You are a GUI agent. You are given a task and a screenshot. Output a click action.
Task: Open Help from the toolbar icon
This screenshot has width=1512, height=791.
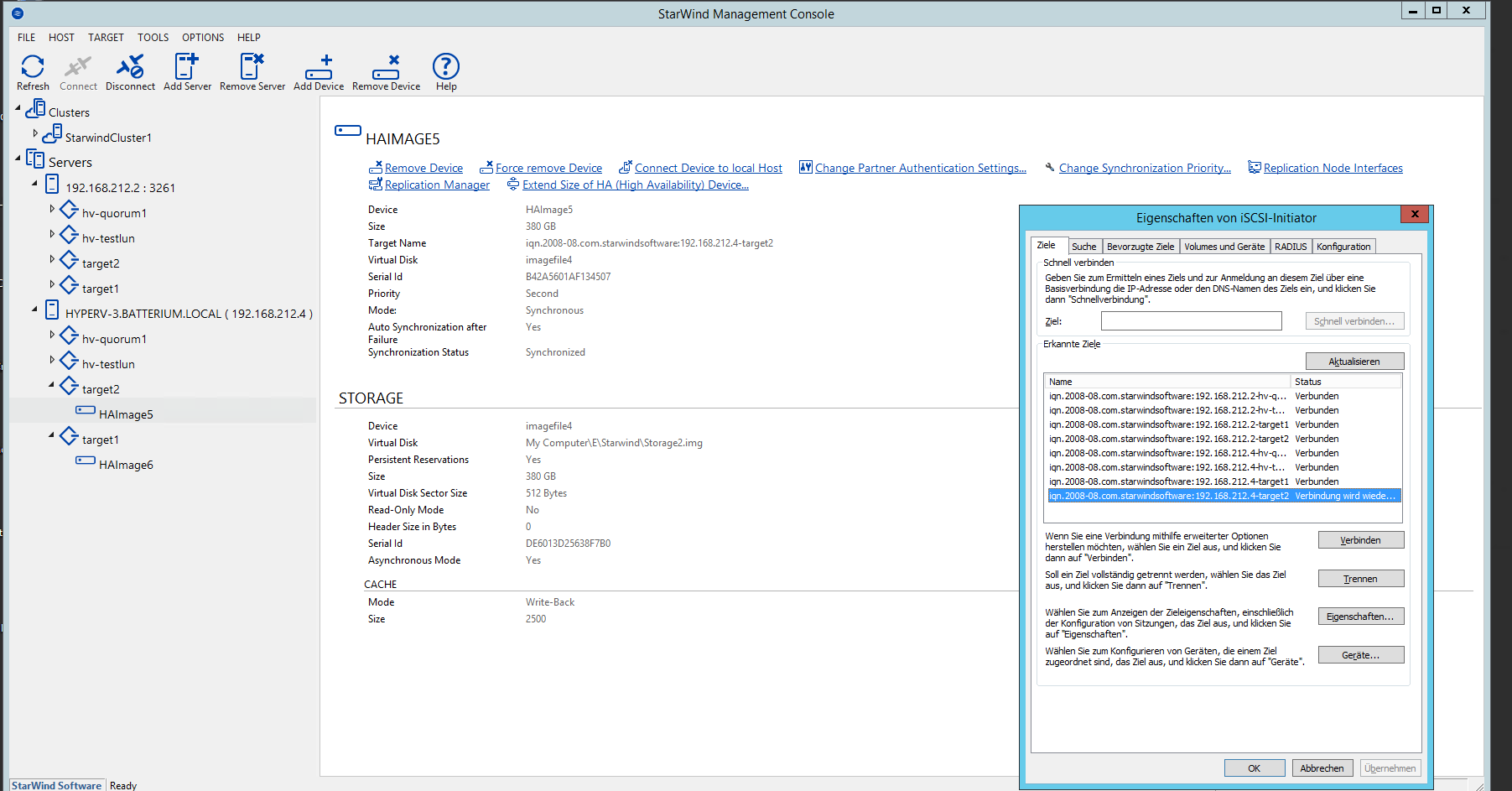(446, 66)
